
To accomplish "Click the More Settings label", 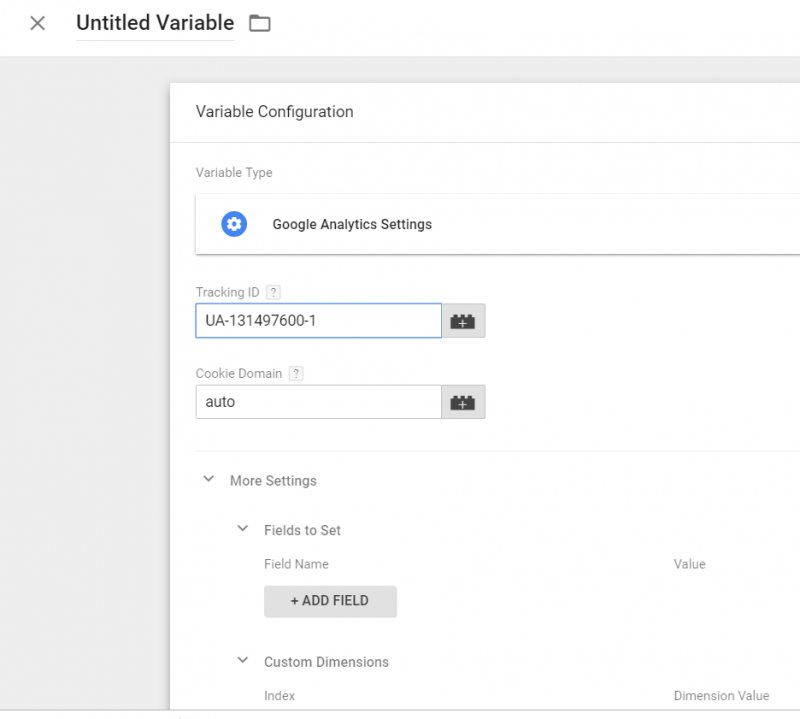I will point(273,481).
